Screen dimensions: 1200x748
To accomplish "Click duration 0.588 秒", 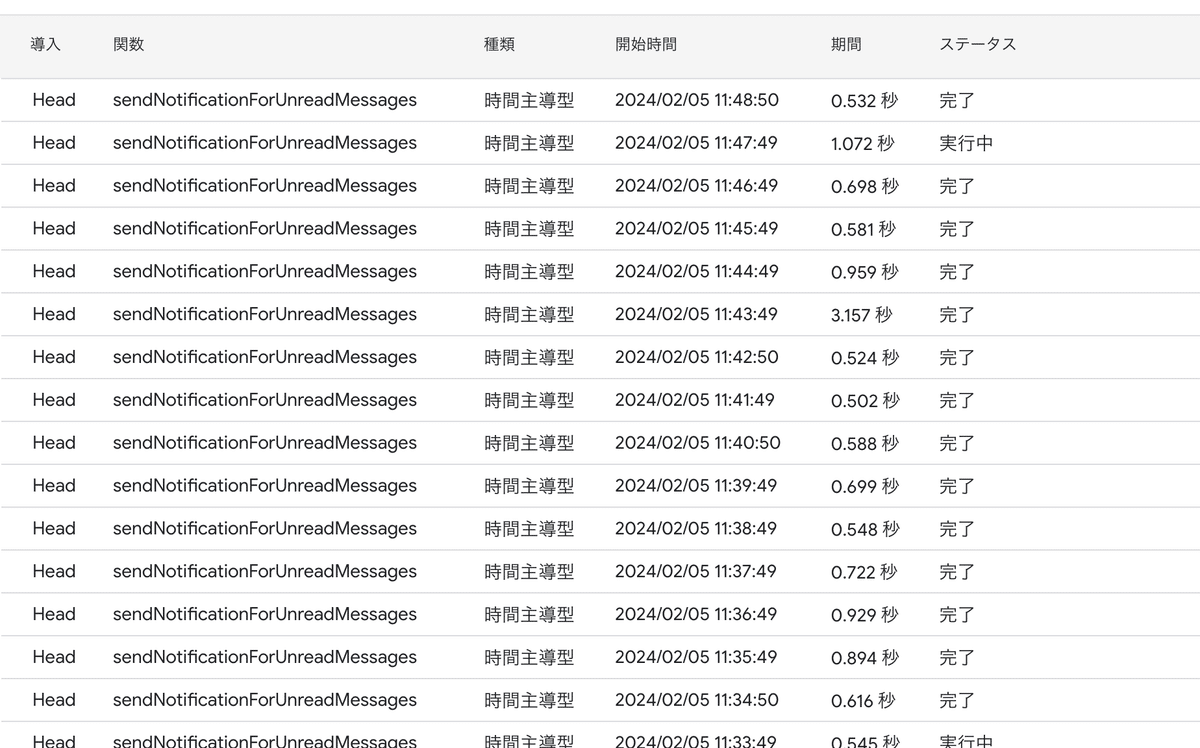I will [x=865, y=443].
